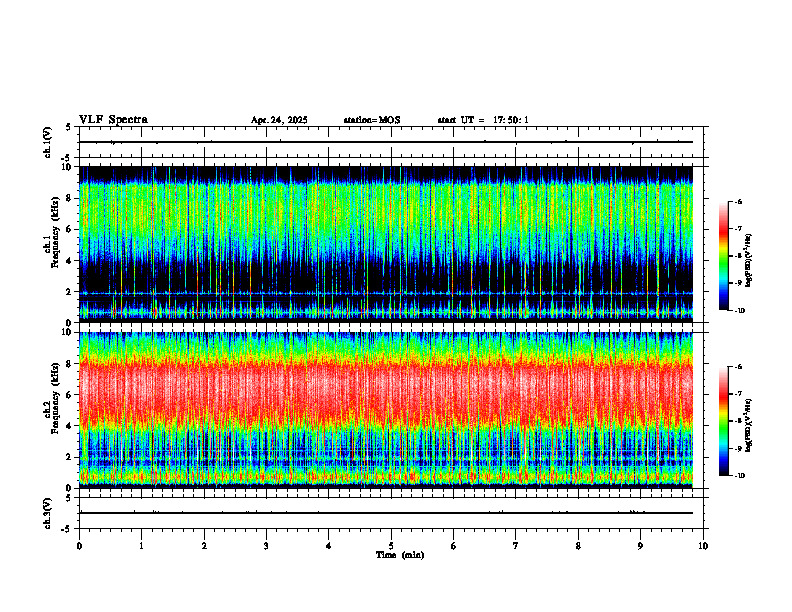
Task: Click the "8" kHz tick of ch.1
Action: tap(70, 198)
